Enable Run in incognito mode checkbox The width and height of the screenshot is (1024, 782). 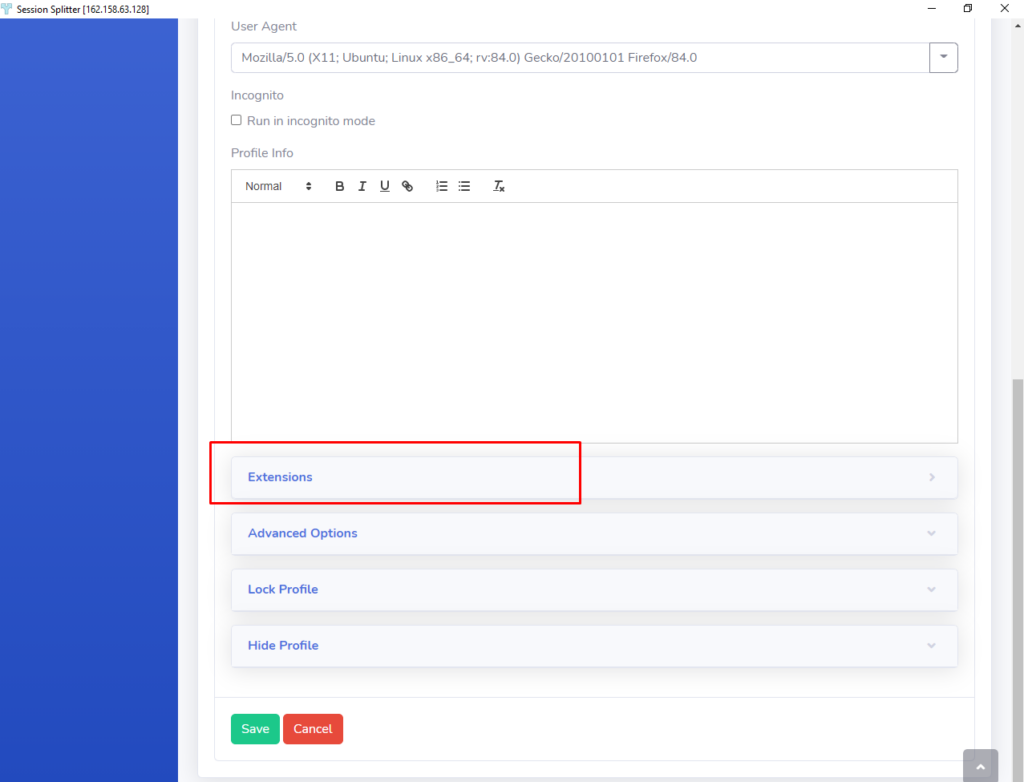coord(237,121)
